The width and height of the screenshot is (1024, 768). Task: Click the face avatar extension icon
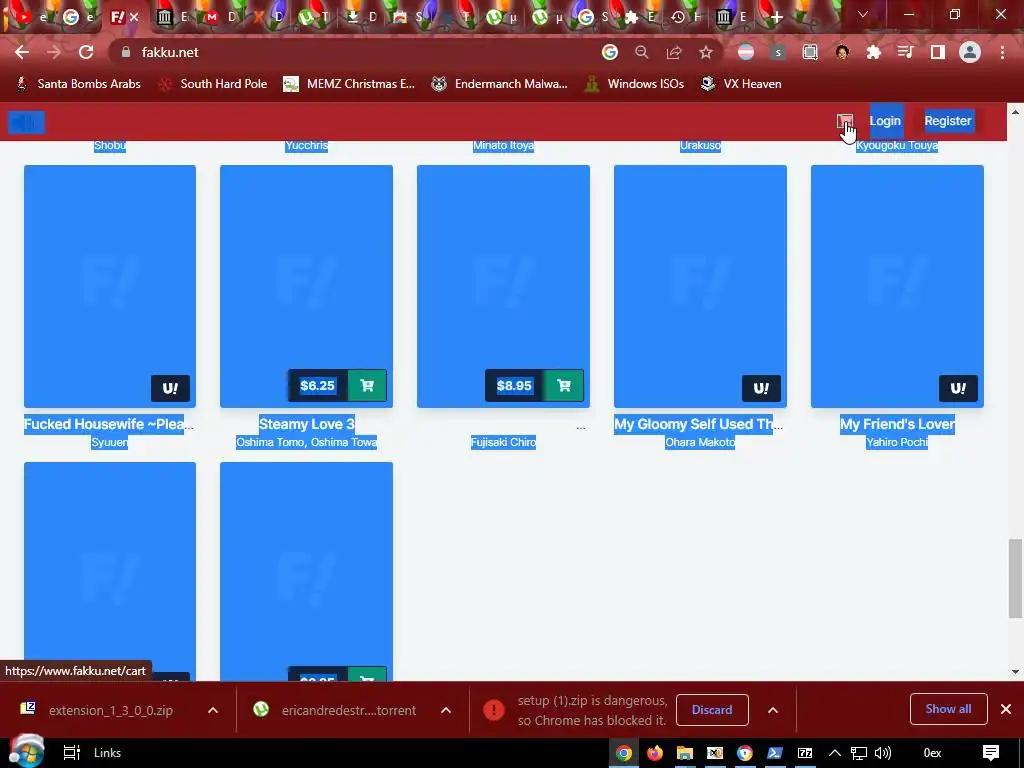coord(842,52)
